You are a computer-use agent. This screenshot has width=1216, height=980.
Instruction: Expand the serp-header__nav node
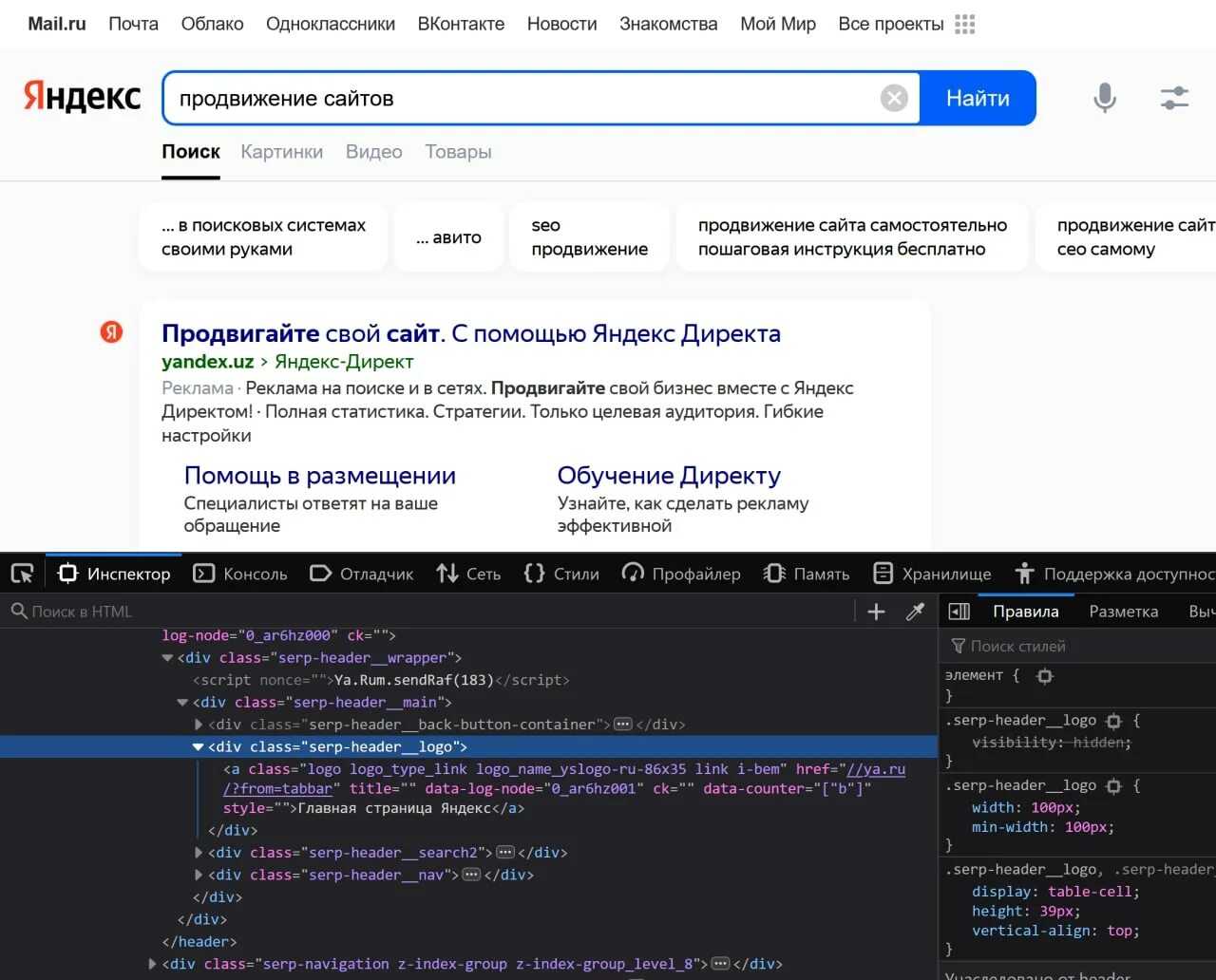[199, 875]
